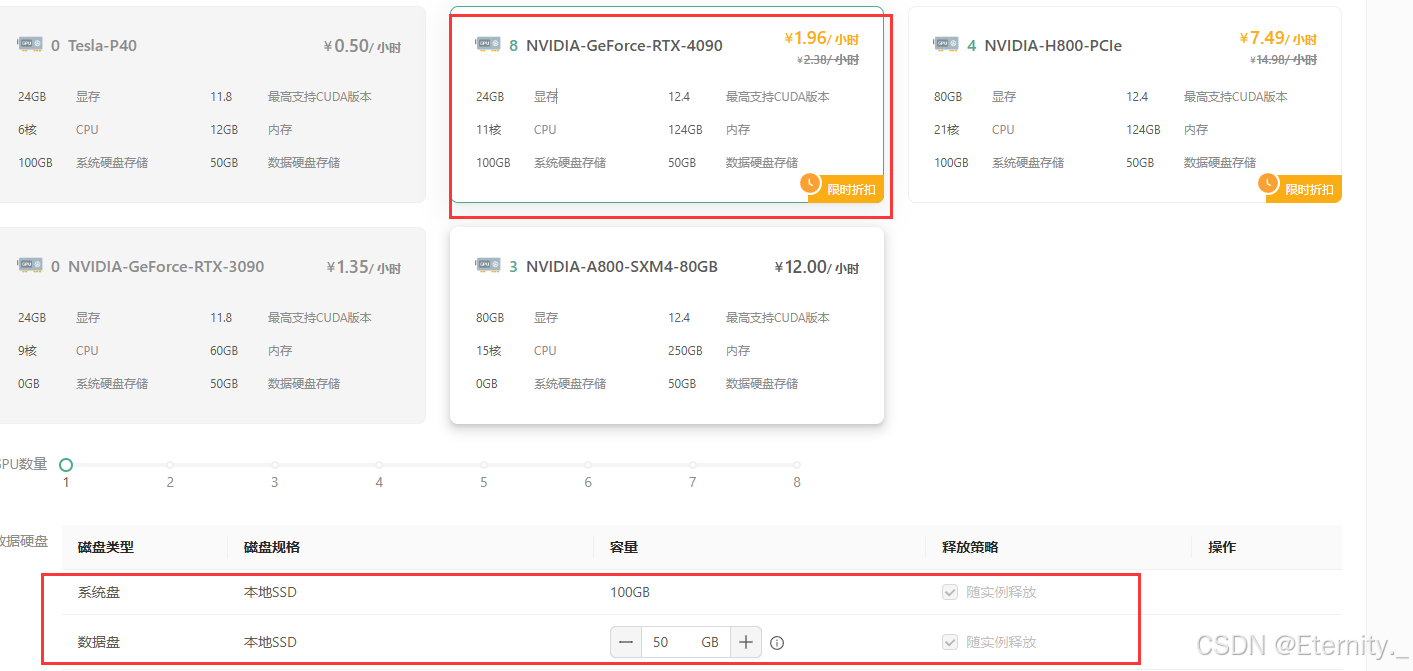Click the GPU icon on RTX-3090 card
The image size is (1413, 671).
point(30,266)
